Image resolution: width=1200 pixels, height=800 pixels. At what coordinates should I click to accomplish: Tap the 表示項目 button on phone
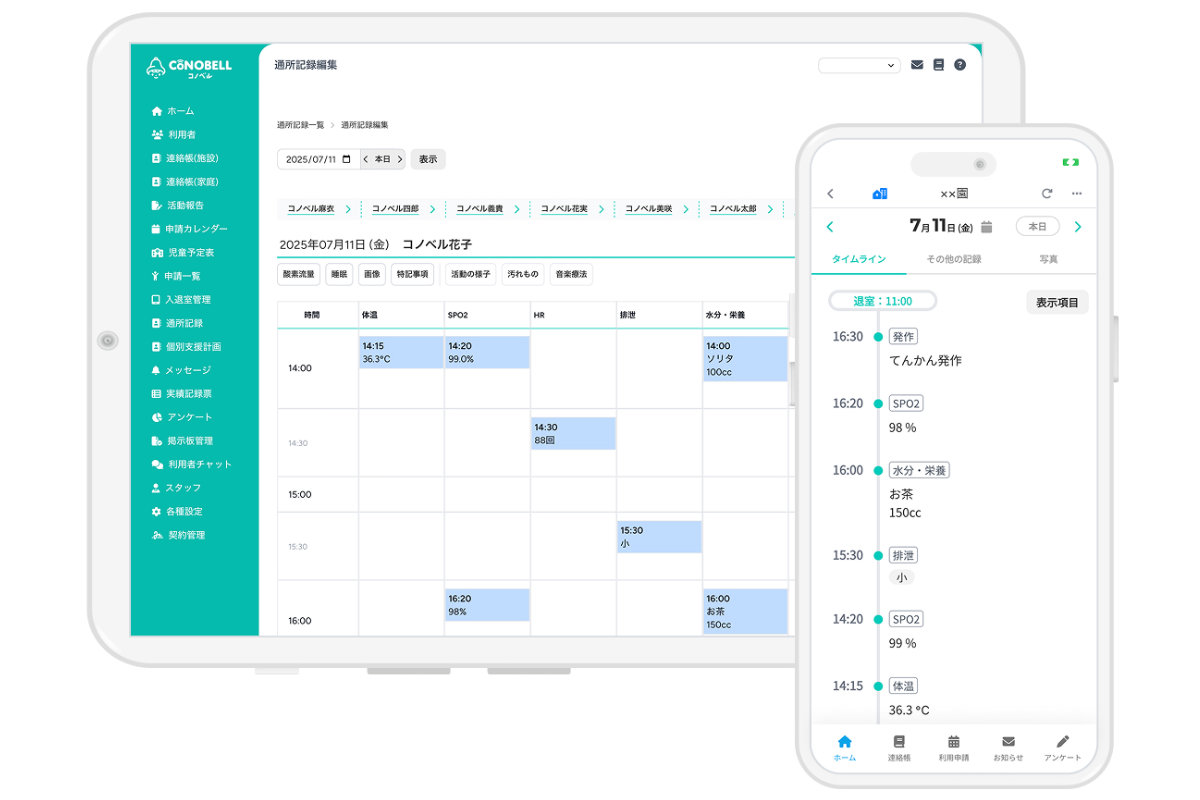tap(1057, 302)
